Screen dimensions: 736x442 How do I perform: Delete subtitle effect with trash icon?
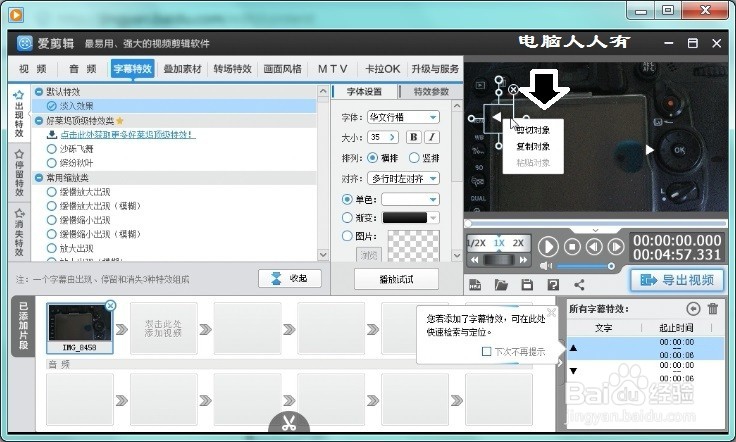point(713,308)
